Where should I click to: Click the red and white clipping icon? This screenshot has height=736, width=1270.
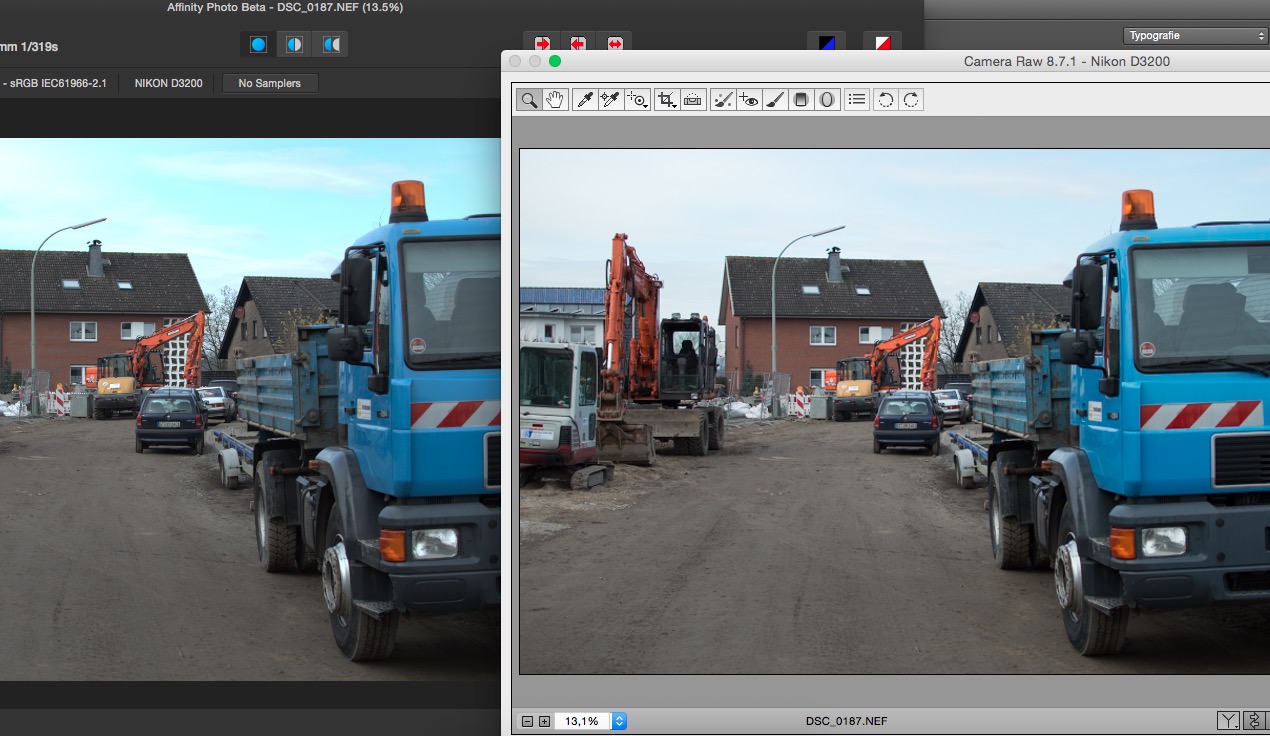coord(883,43)
